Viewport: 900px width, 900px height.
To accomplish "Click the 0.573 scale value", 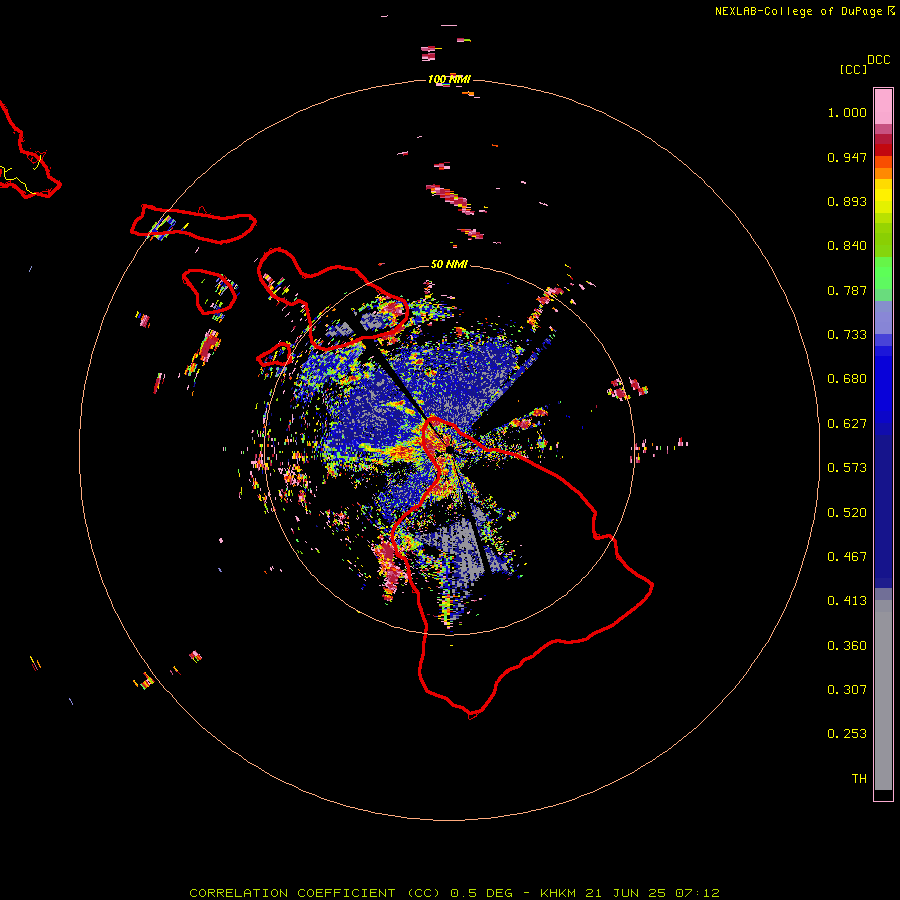I will point(847,468).
